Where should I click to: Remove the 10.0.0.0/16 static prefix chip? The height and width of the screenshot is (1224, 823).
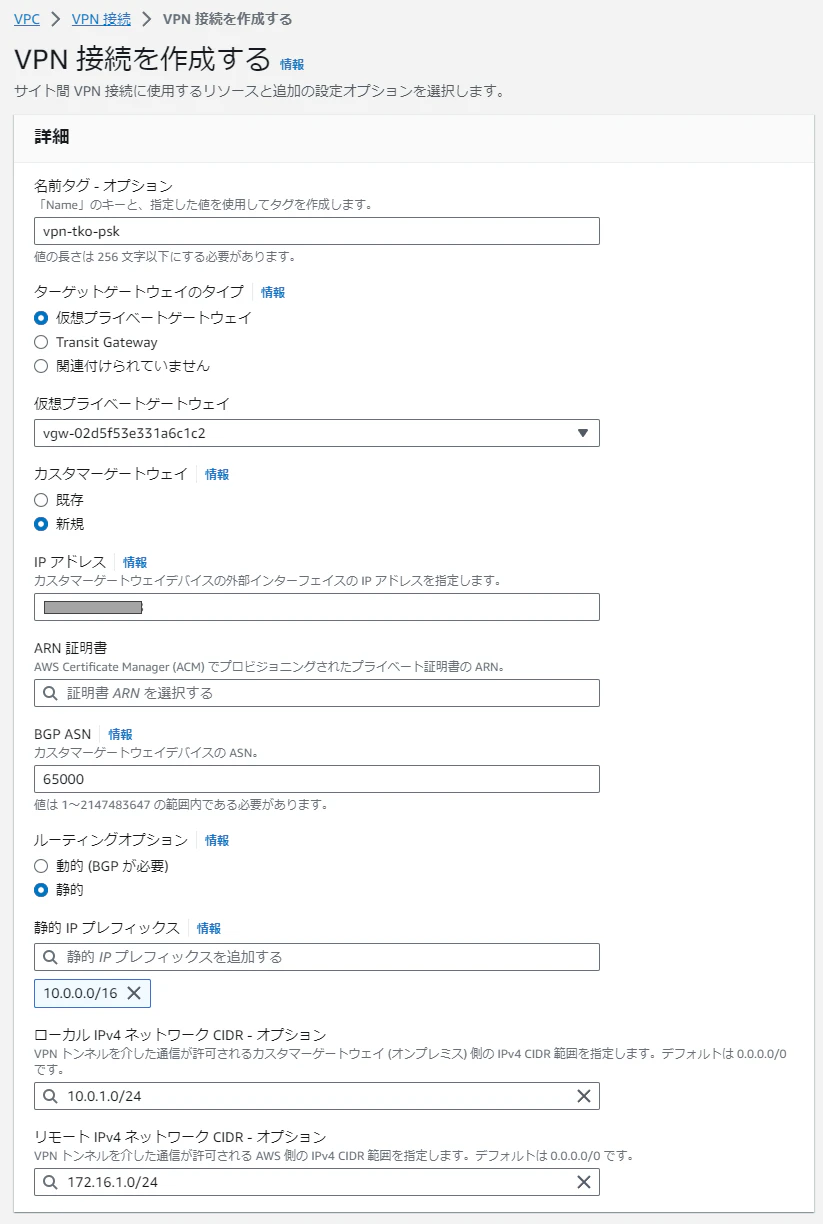134,993
